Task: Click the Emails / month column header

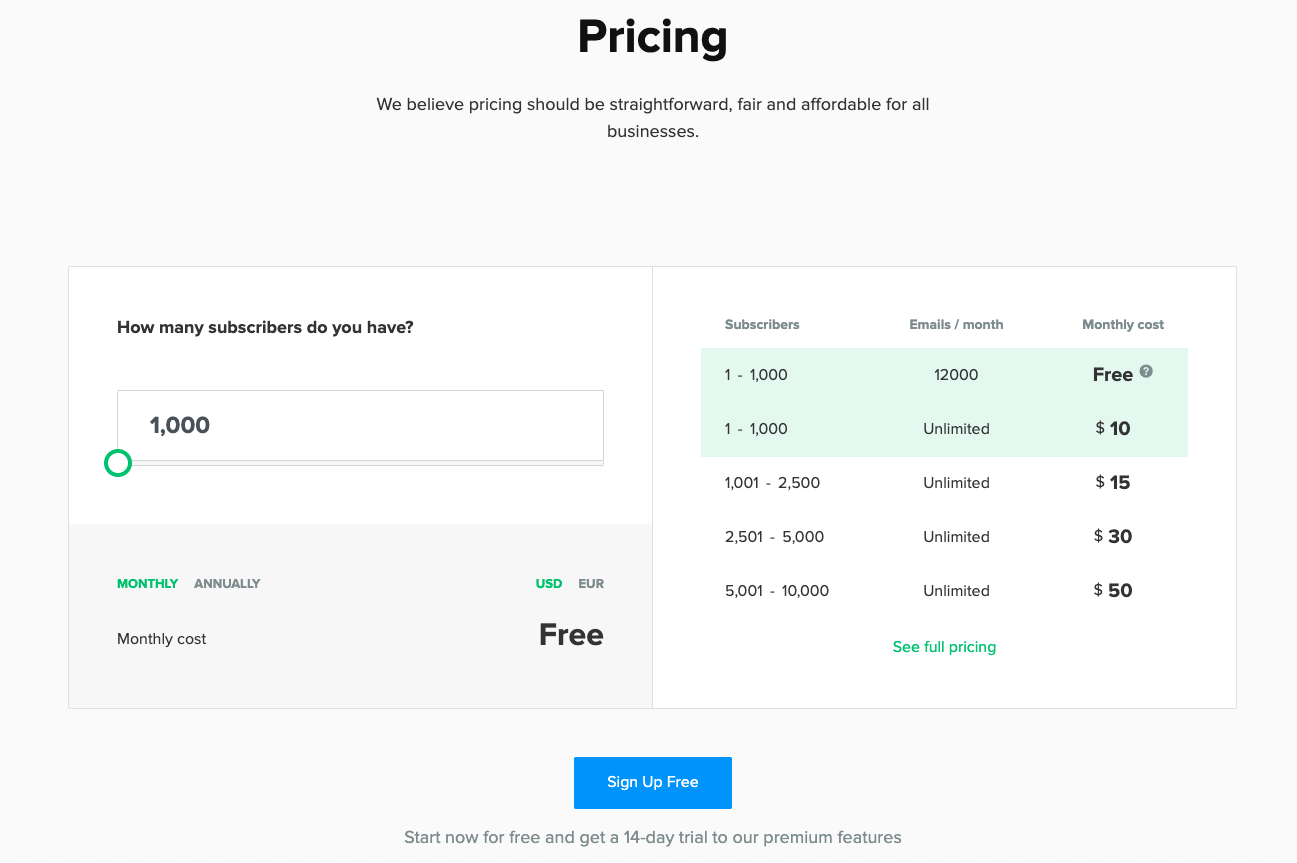Action: point(956,324)
